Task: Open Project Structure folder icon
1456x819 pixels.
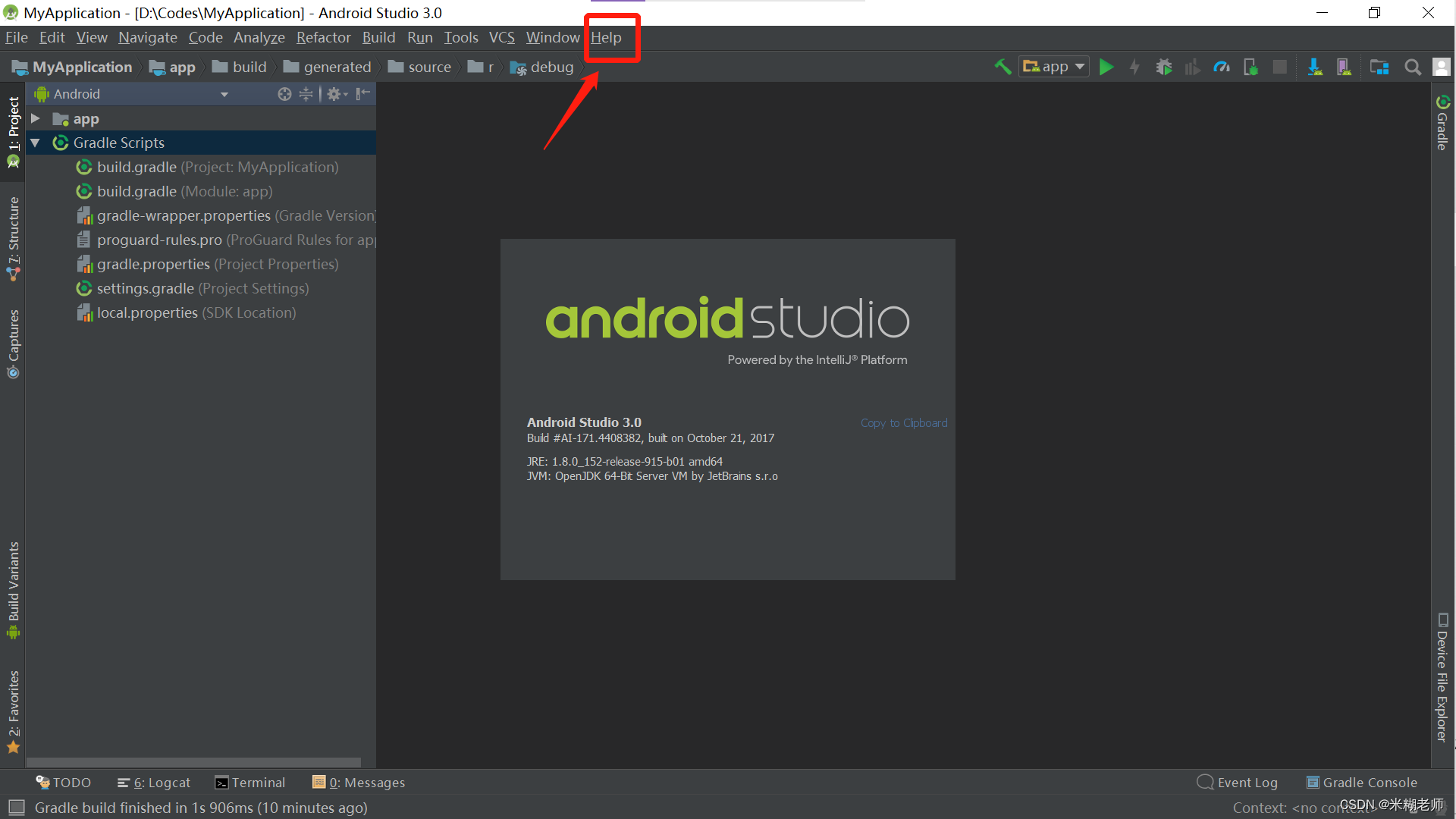Action: [1379, 67]
